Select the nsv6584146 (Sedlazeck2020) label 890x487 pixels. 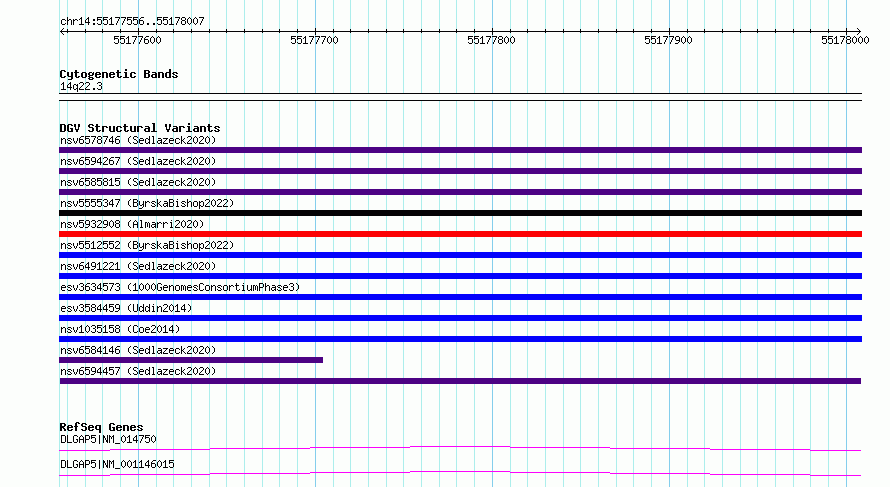(x=138, y=350)
